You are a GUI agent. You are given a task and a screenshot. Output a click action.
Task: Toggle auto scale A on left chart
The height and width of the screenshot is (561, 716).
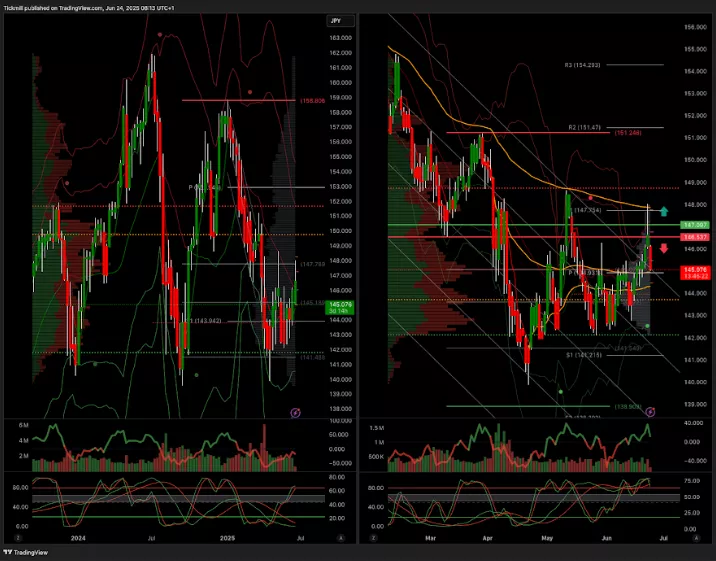coord(340,537)
